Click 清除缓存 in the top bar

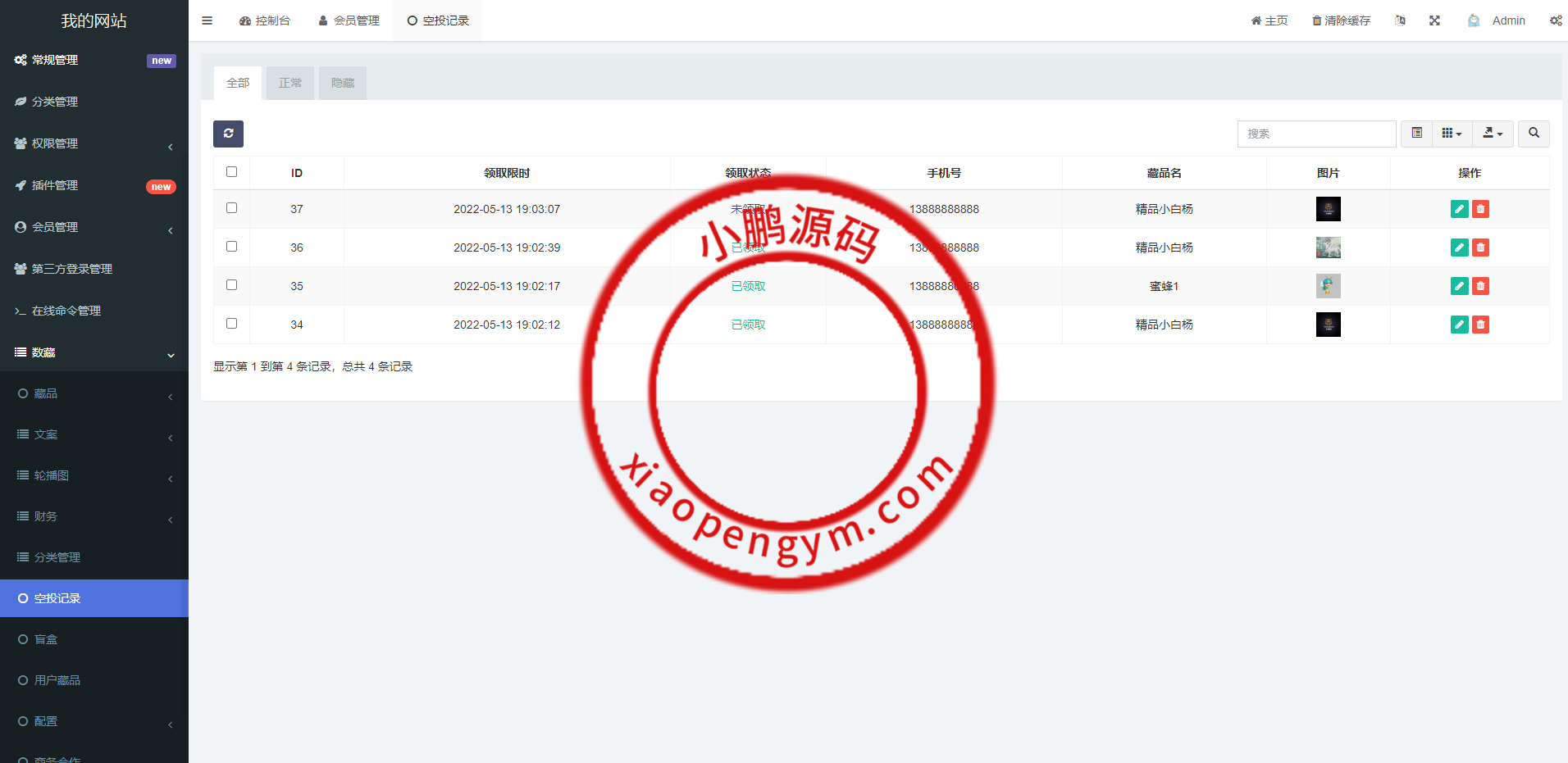(x=1341, y=20)
